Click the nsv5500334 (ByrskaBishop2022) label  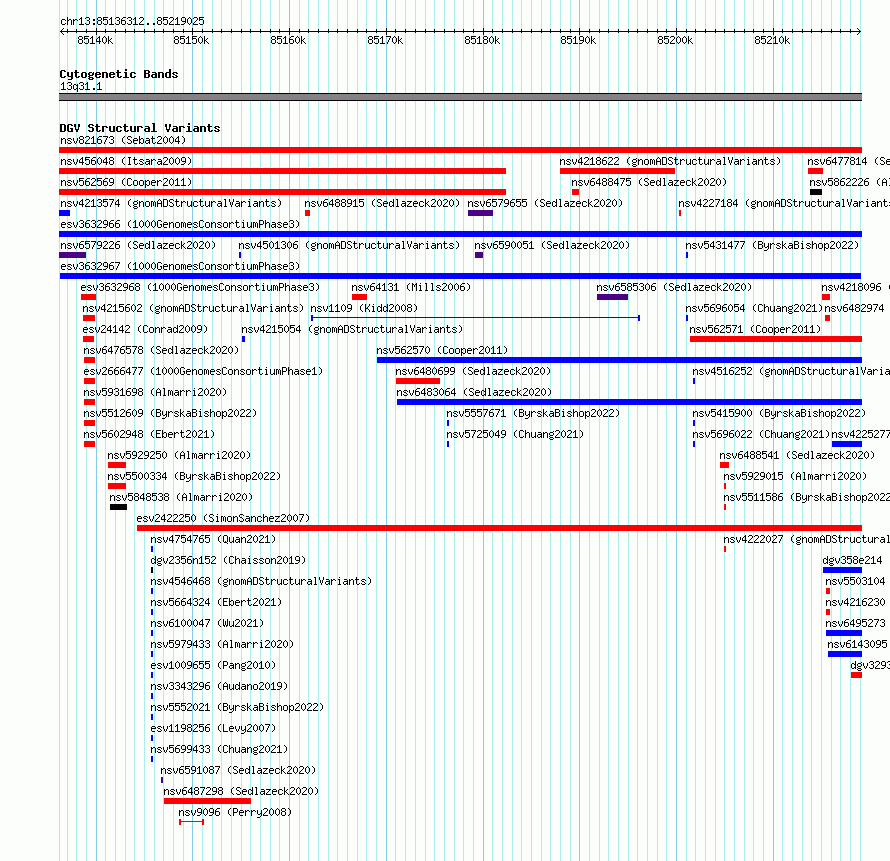[x=194, y=476]
